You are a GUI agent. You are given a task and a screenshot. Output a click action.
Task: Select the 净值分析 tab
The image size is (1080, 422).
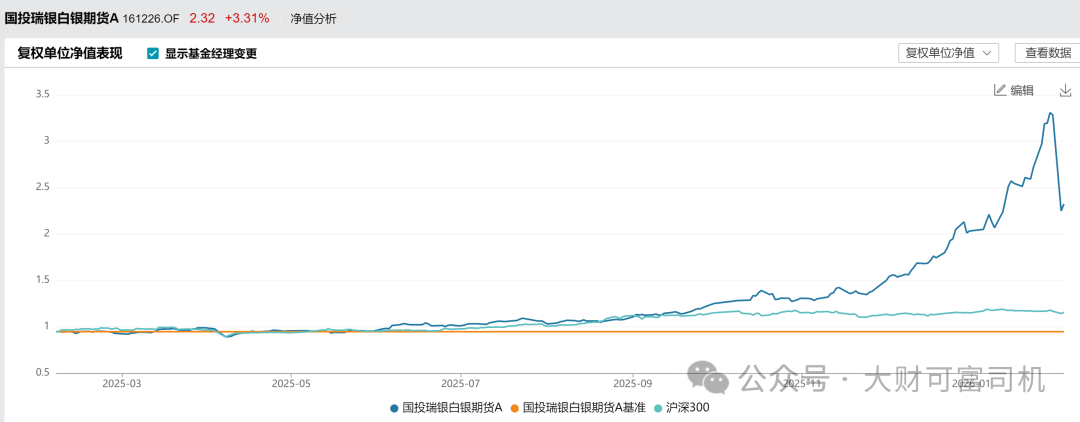coord(313,18)
